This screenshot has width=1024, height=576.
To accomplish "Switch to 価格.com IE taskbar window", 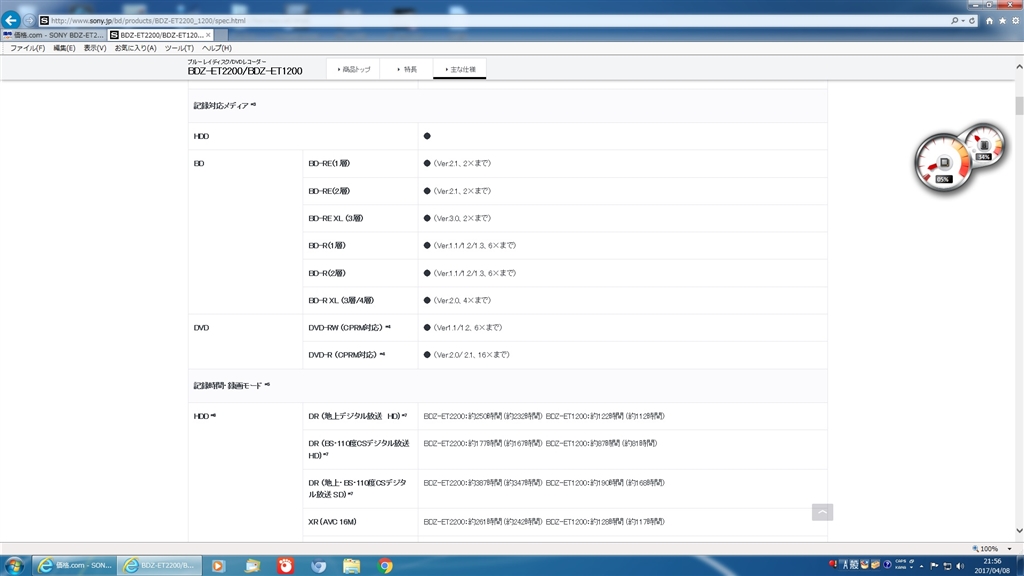I will (75, 566).
